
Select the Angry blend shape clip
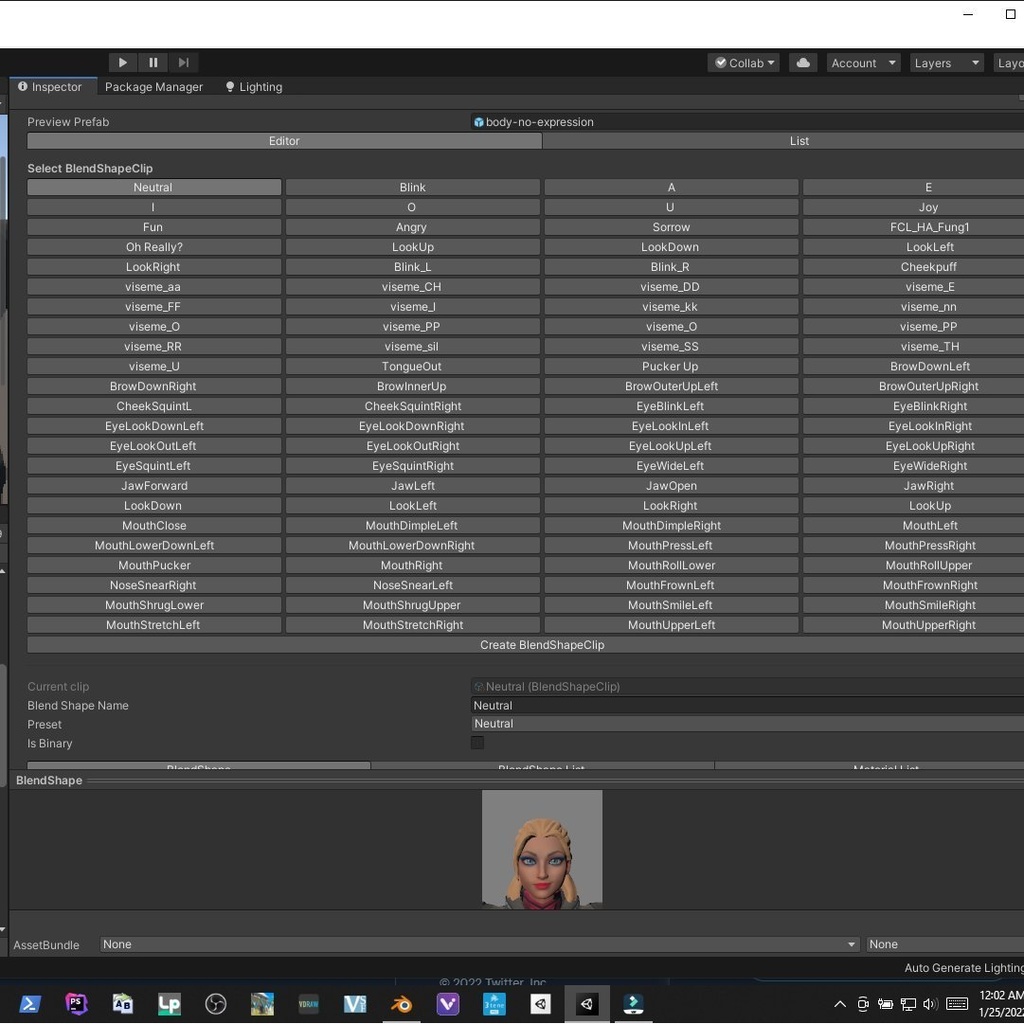click(413, 227)
